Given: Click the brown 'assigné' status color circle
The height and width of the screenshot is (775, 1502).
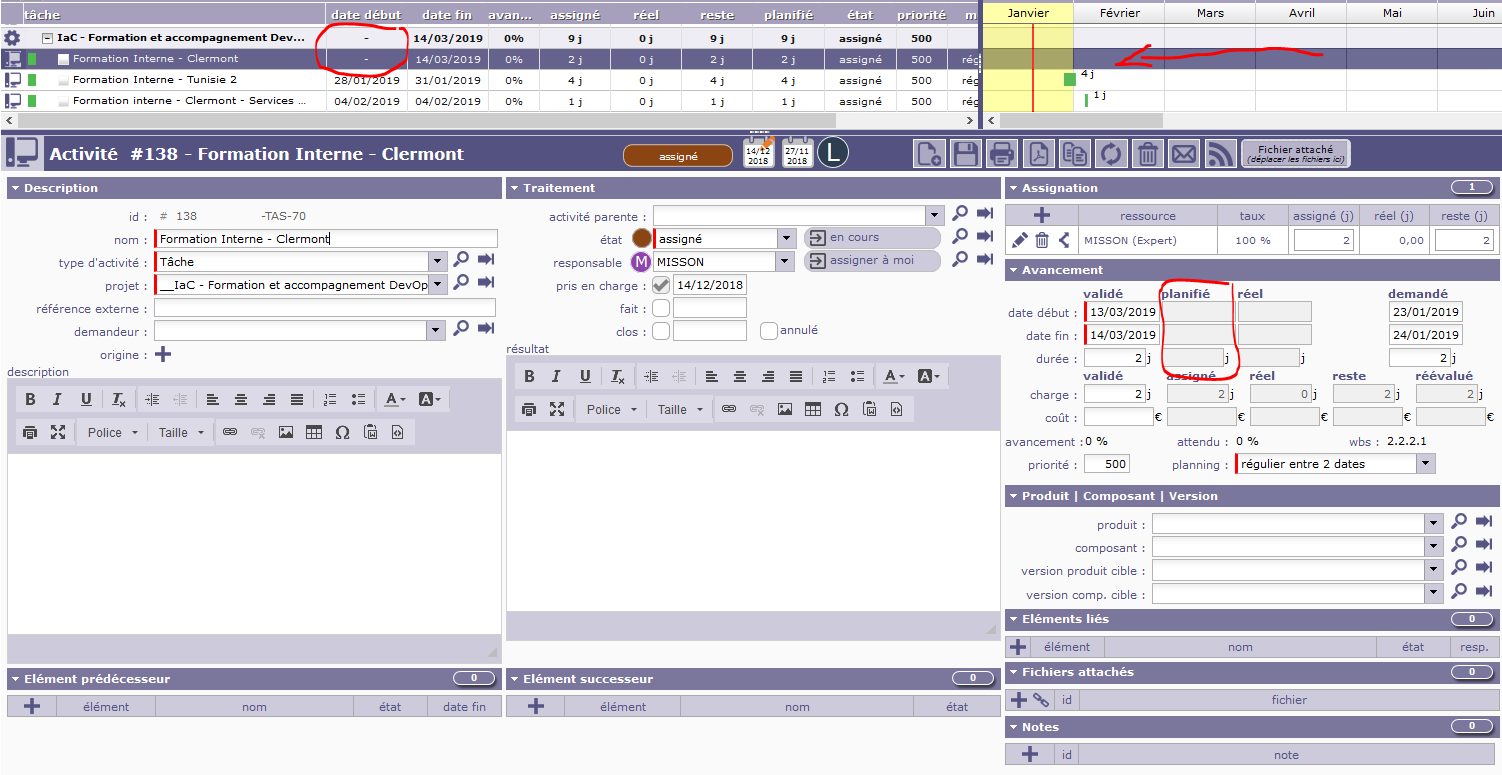Looking at the screenshot, I should 641,239.
